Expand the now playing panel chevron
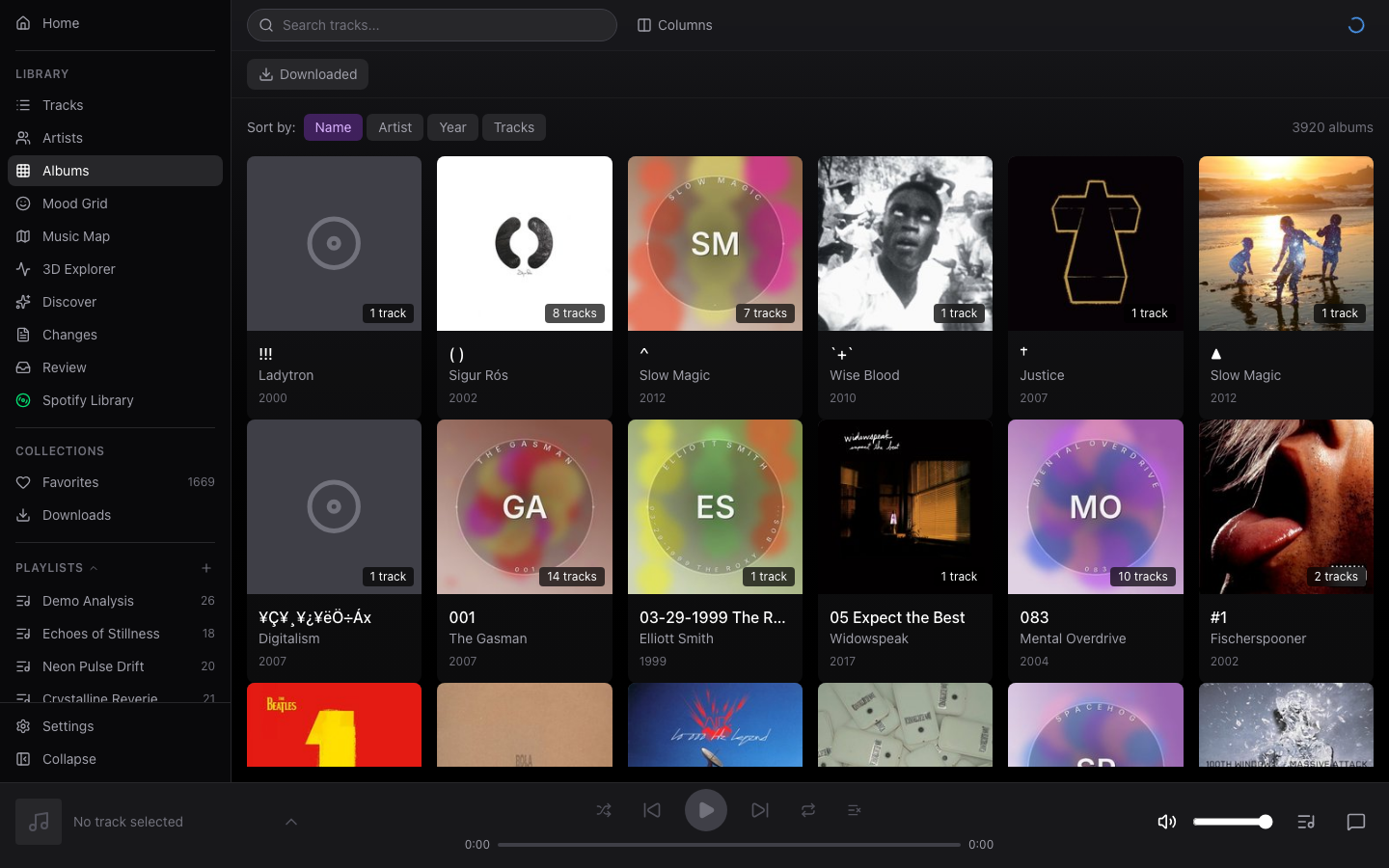The height and width of the screenshot is (868, 1389). pos(291,822)
